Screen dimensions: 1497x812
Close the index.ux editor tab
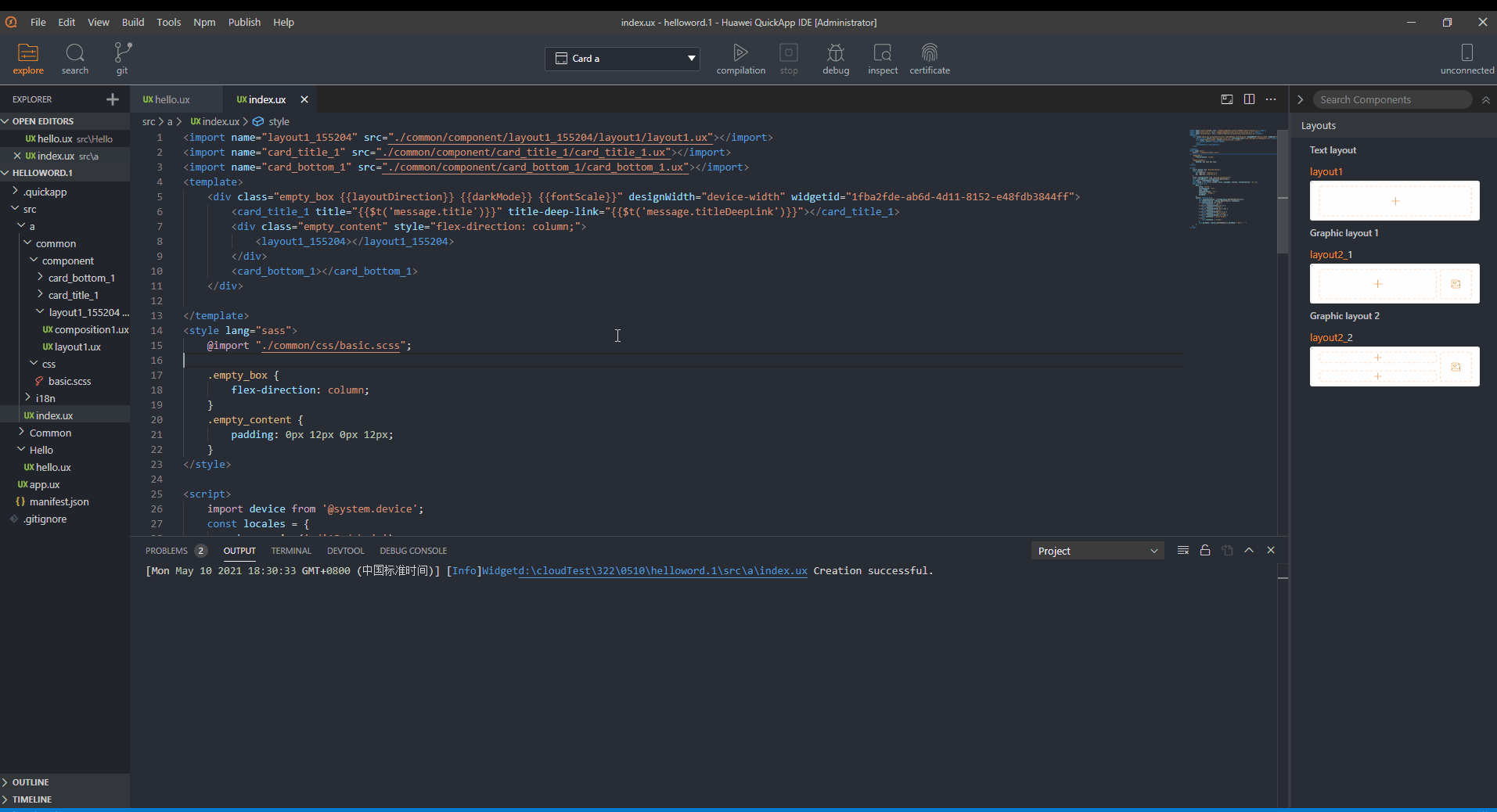click(304, 99)
